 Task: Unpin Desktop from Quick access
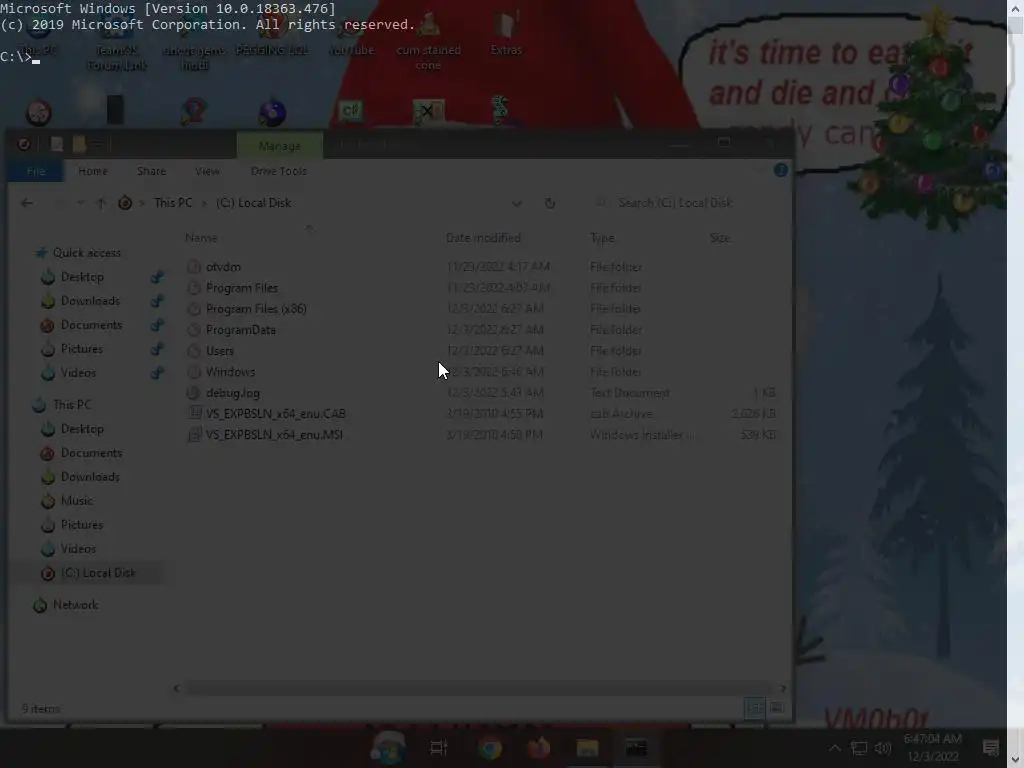[x=157, y=277]
